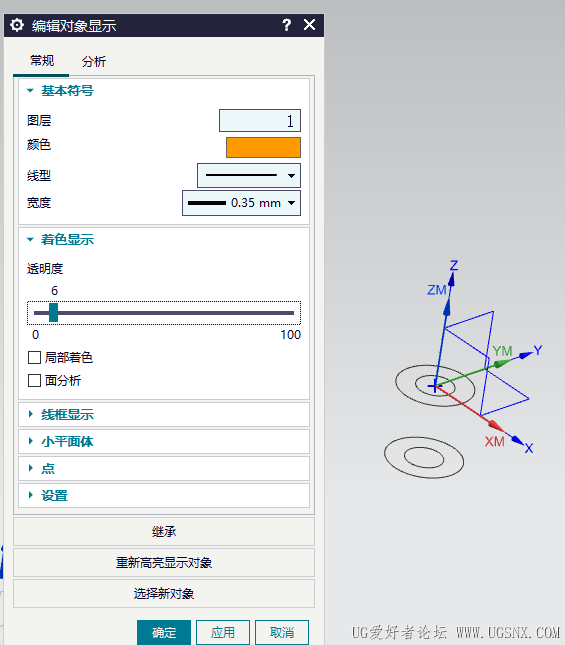565x645 pixels.
Task: Close the 编辑对象显示 dialog
Action: (x=309, y=25)
